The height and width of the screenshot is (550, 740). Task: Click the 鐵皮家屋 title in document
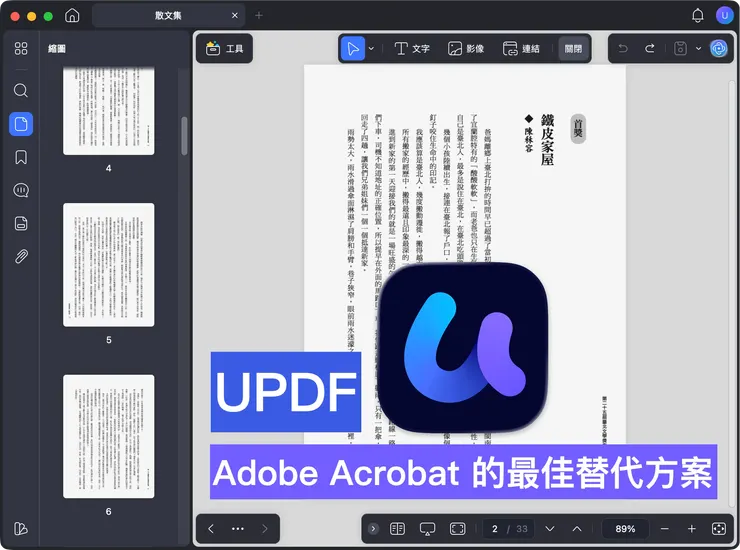[x=547, y=140]
